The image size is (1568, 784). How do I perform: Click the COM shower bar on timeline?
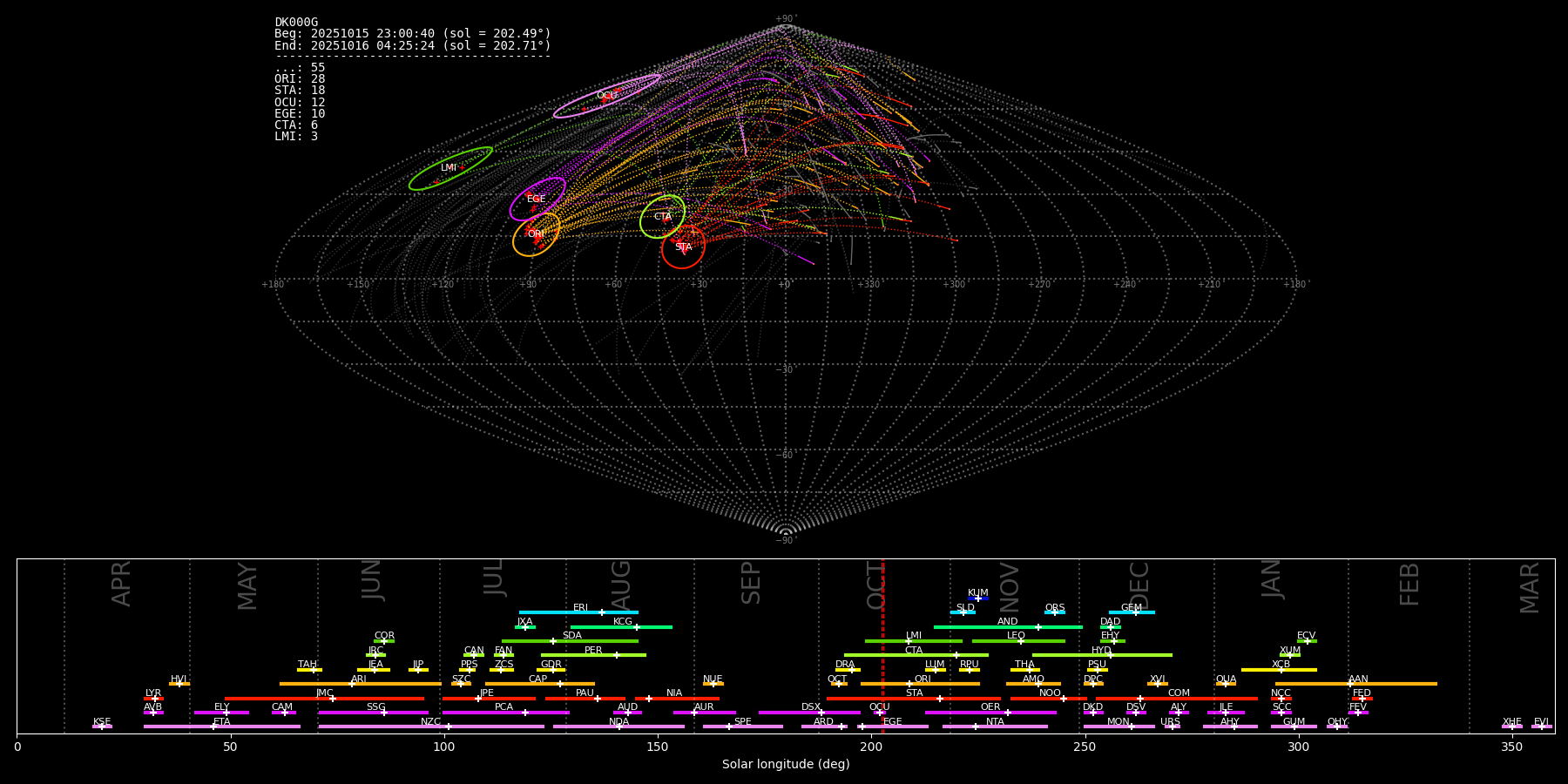(x=1177, y=699)
